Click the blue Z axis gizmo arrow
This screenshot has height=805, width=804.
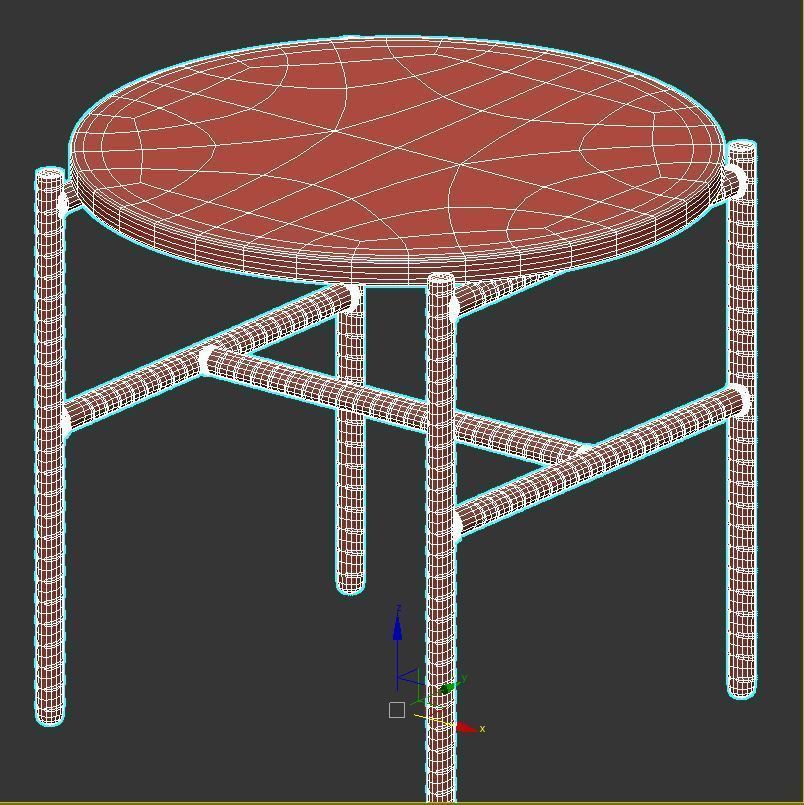[397, 630]
